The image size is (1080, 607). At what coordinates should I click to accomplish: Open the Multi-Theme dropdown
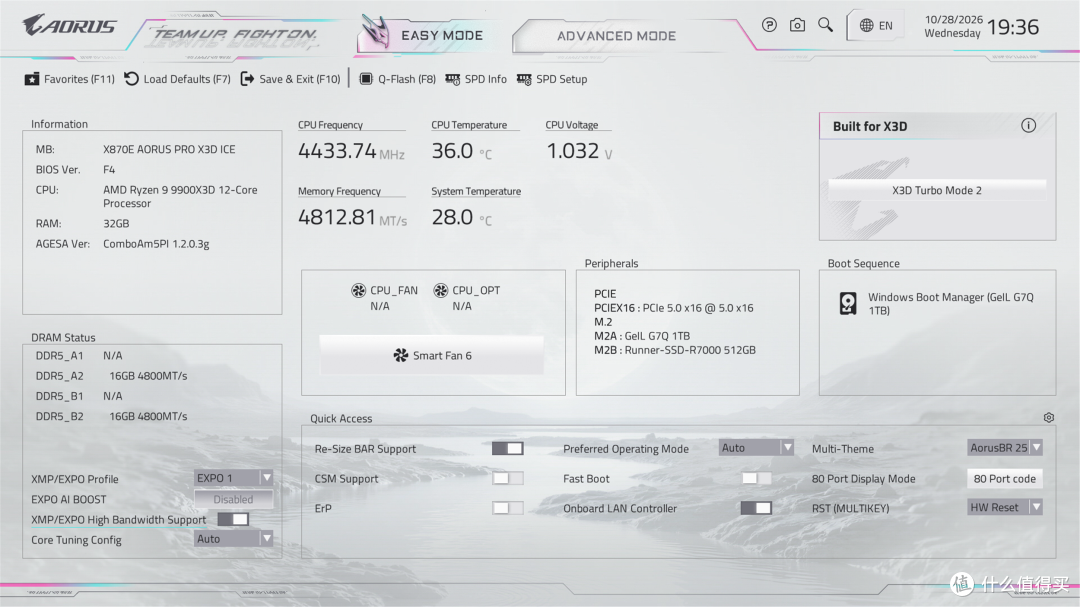click(1005, 448)
